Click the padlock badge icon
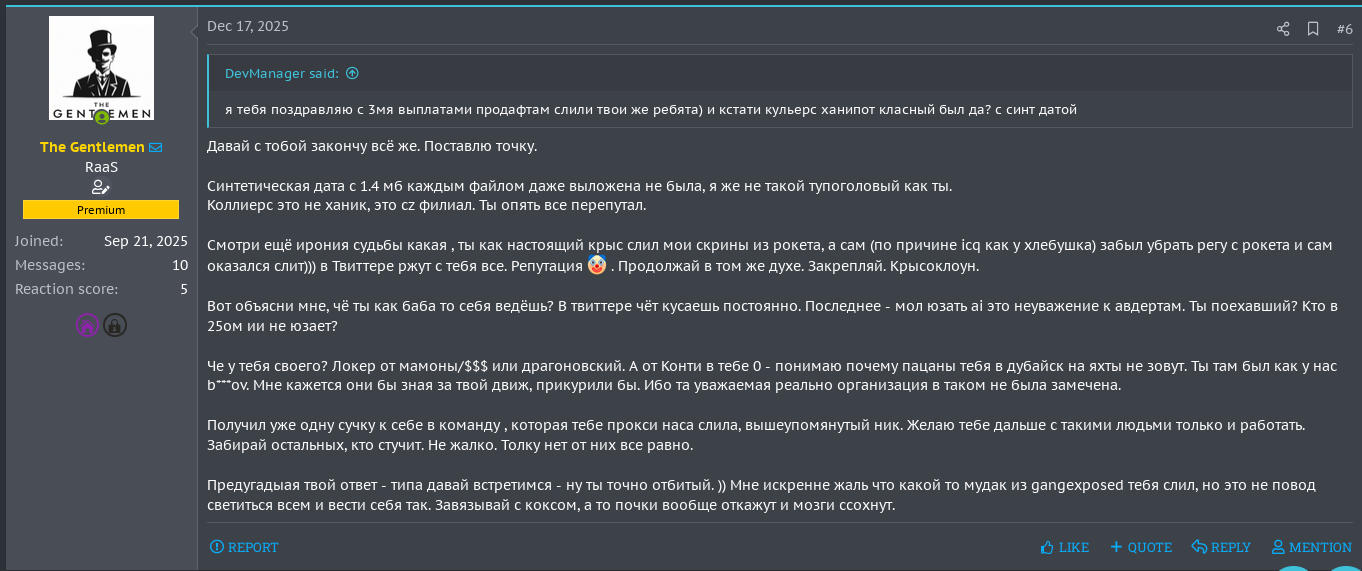Image resolution: width=1362 pixels, height=571 pixels. (x=115, y=325)
